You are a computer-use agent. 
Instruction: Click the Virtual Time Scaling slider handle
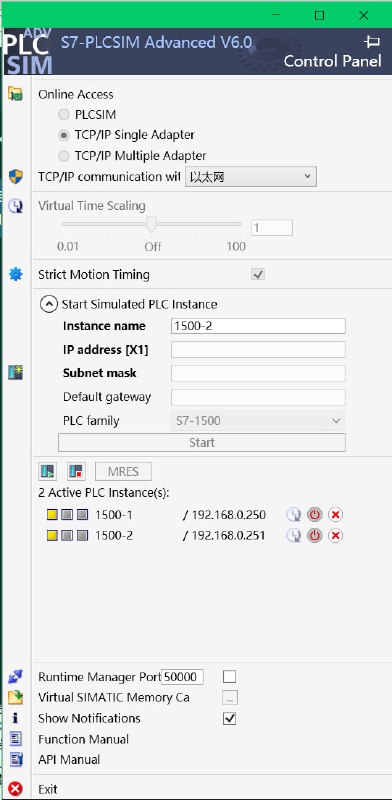151,224
